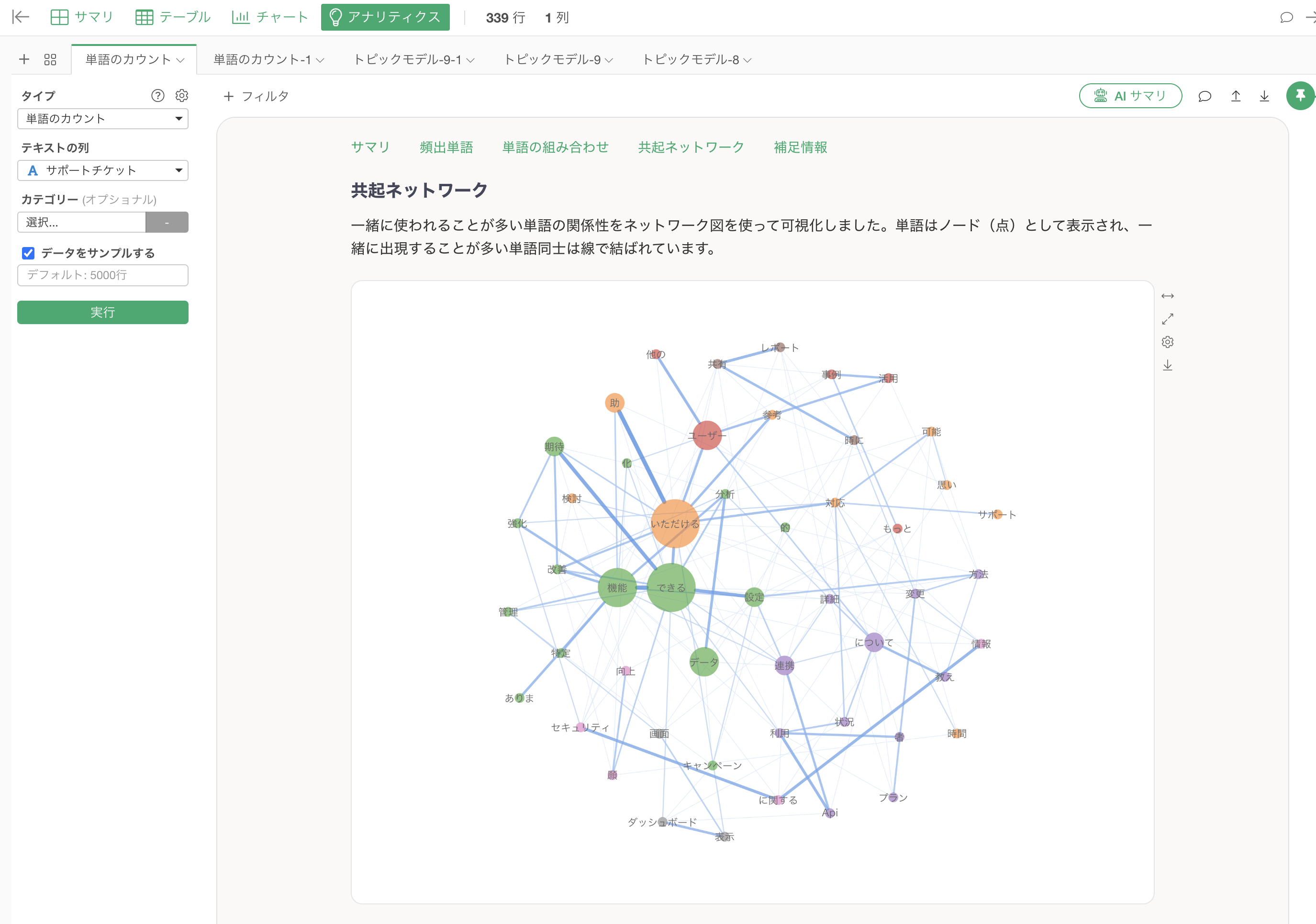Viewport: 1316px width, 924px height.
Task: Switch to the 単語のカウント-1 tab
Action: tap(262, 60)
